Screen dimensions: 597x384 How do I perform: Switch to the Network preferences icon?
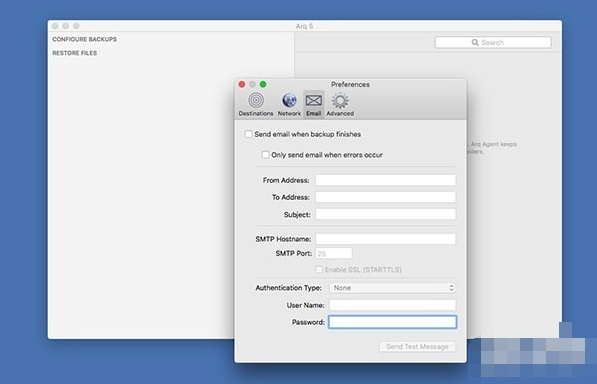(x=289, y=100)
